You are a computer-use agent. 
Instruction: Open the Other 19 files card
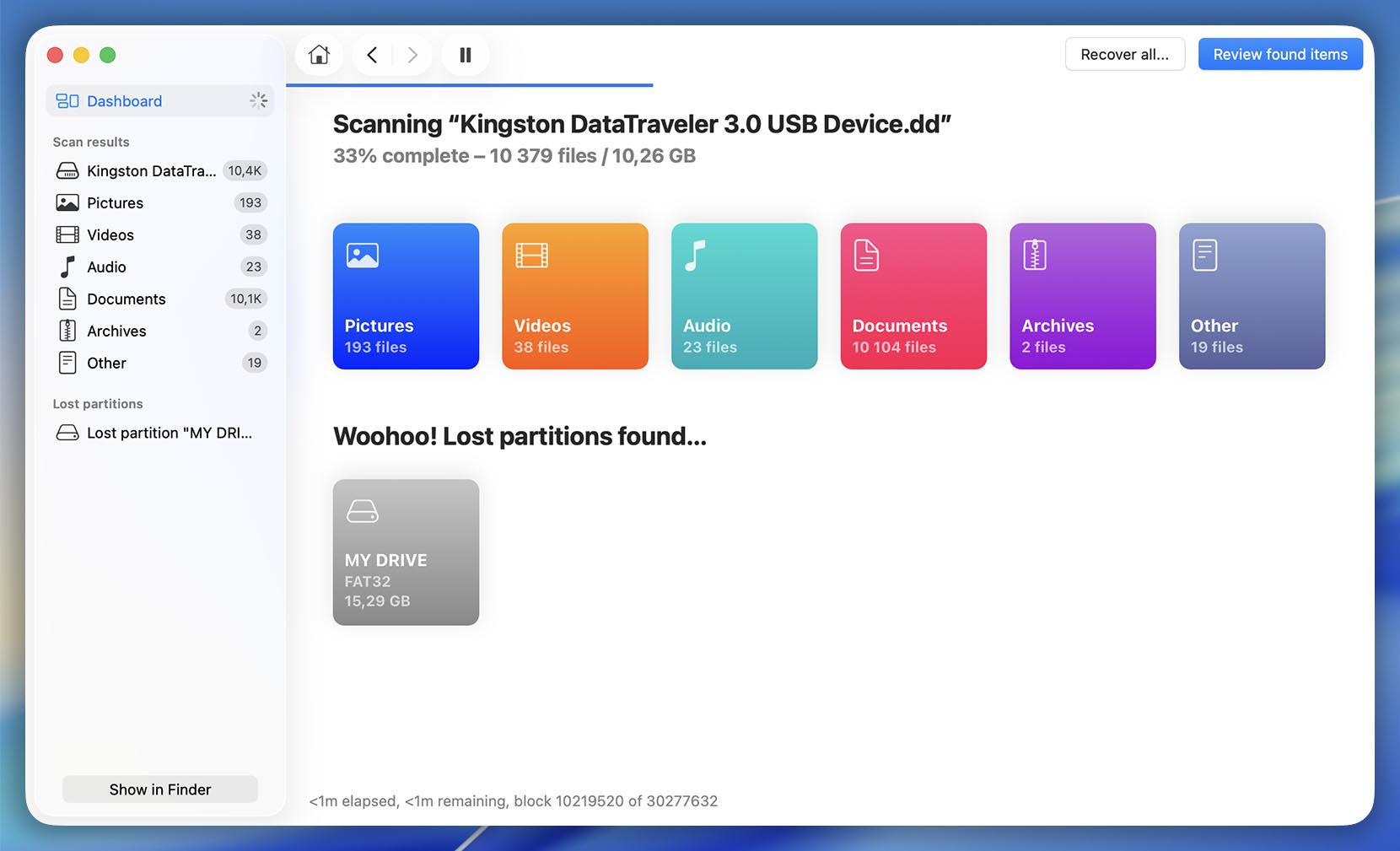click(x=1252, y=296)
